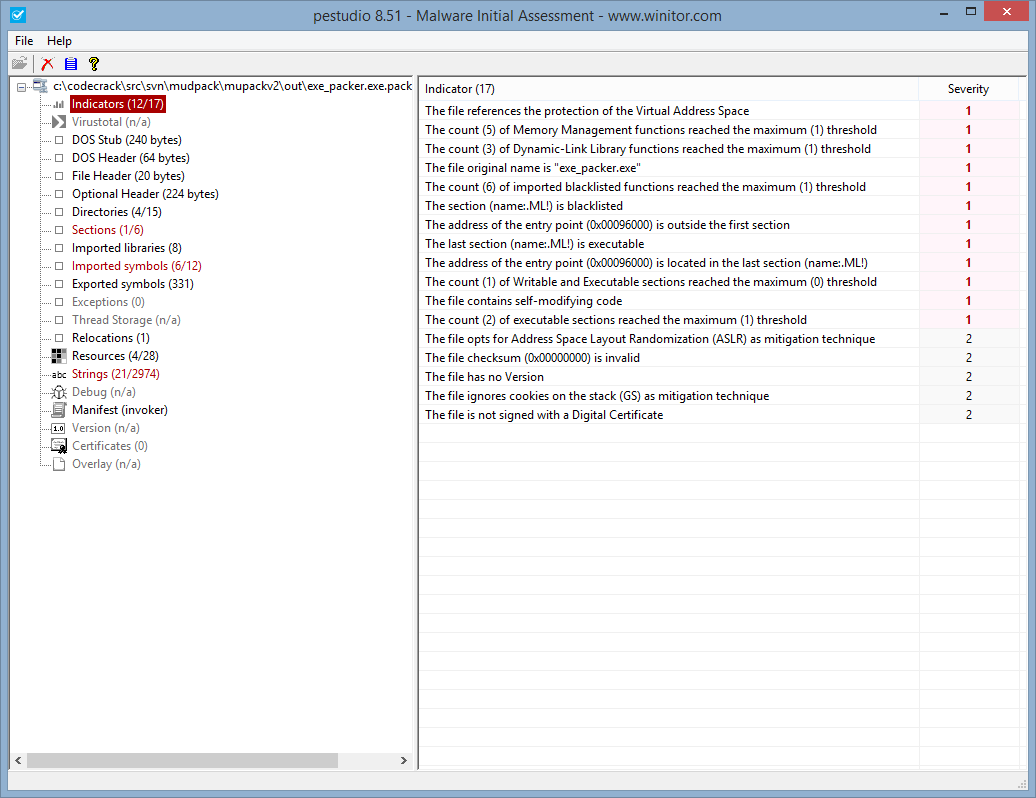
Task: Select row about imported blacklisted functions count (6)
Action: coord(719,187)
